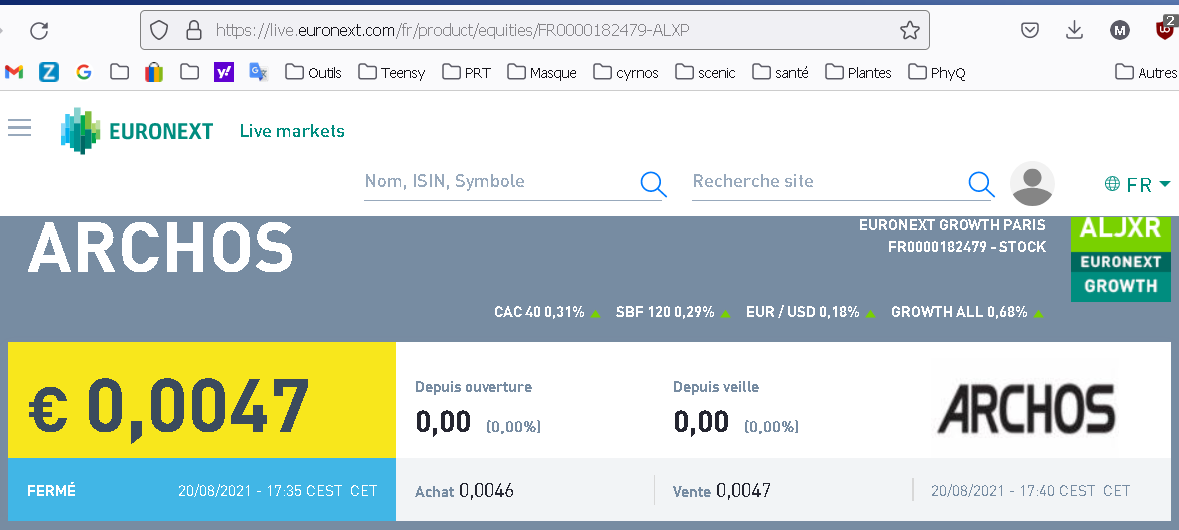Open the Firefox downloads panel
Screen dimensions: 1179x530
coord(1074,31)
